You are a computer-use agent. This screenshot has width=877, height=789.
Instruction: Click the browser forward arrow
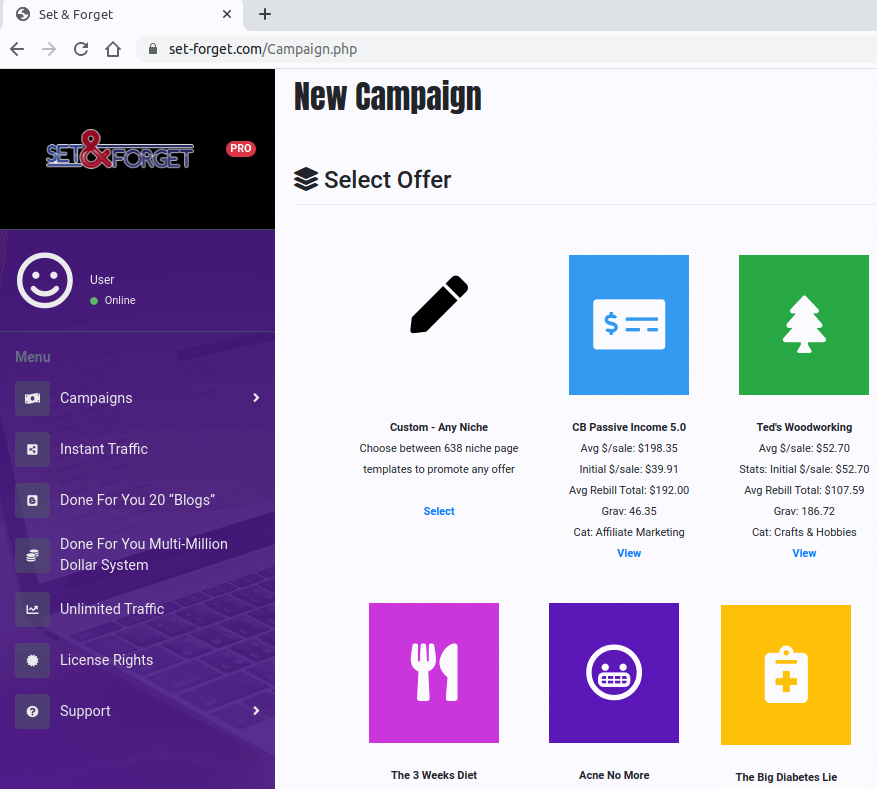pyautogui.click(x=49, y=49)
